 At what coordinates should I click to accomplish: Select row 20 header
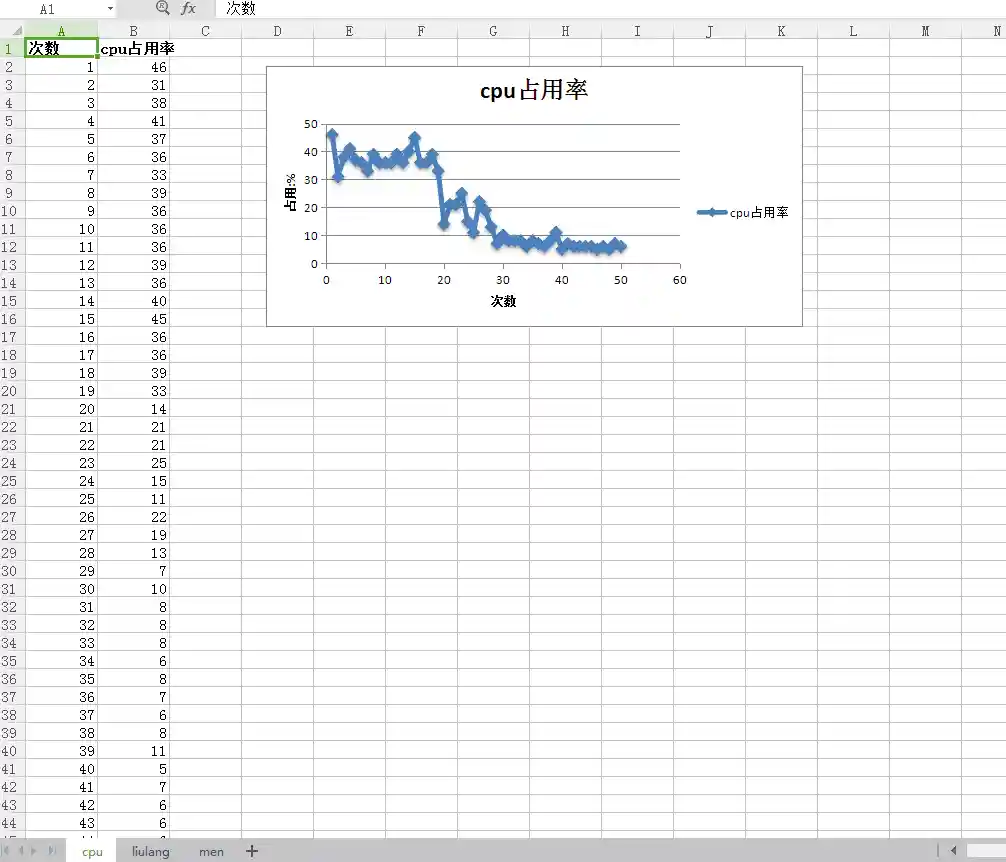click(12, 391)
